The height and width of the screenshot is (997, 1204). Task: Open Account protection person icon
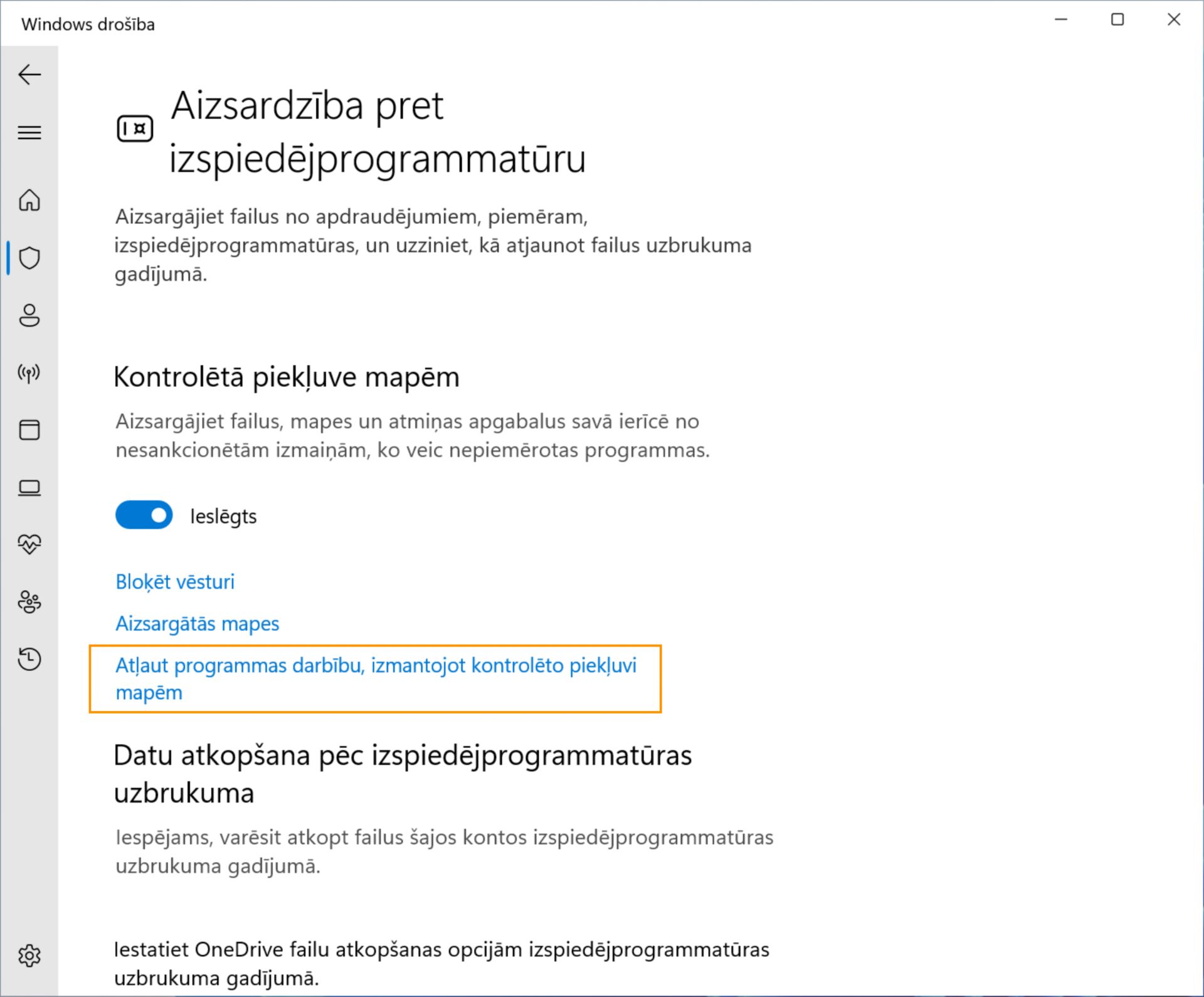pos(29,315)
